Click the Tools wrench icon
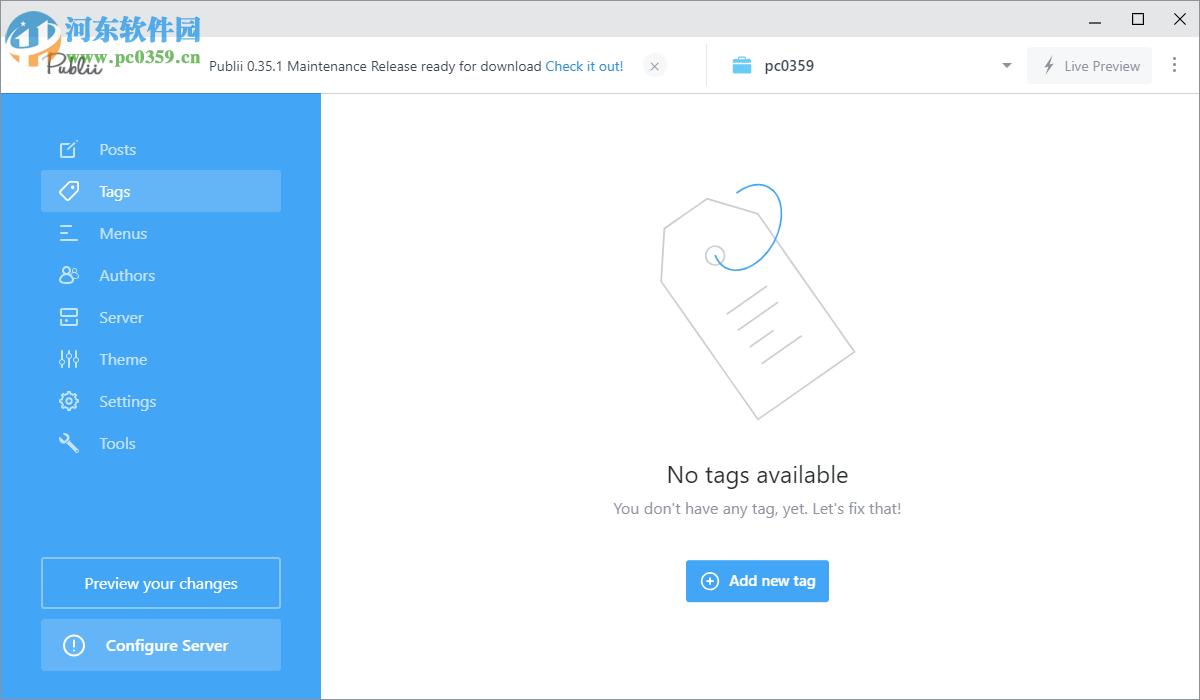The image size is (1200, 700). pyautogui.click(x=69, y=443)
